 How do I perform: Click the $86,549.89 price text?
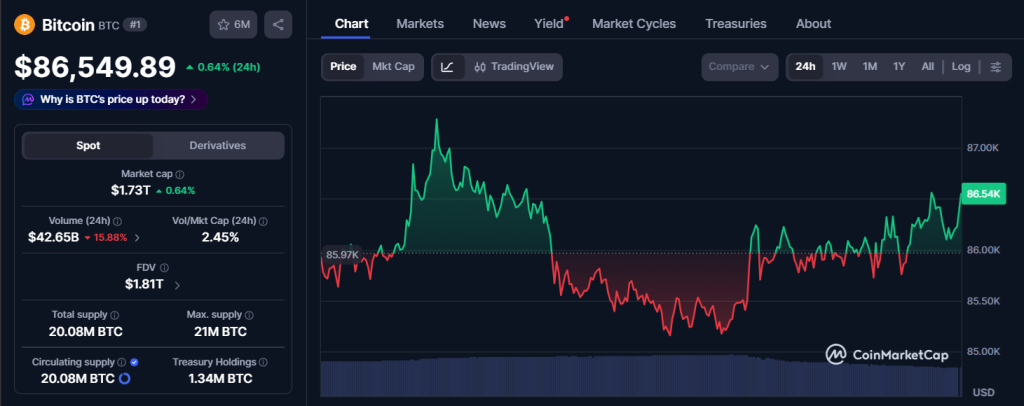tap(95, 67)
